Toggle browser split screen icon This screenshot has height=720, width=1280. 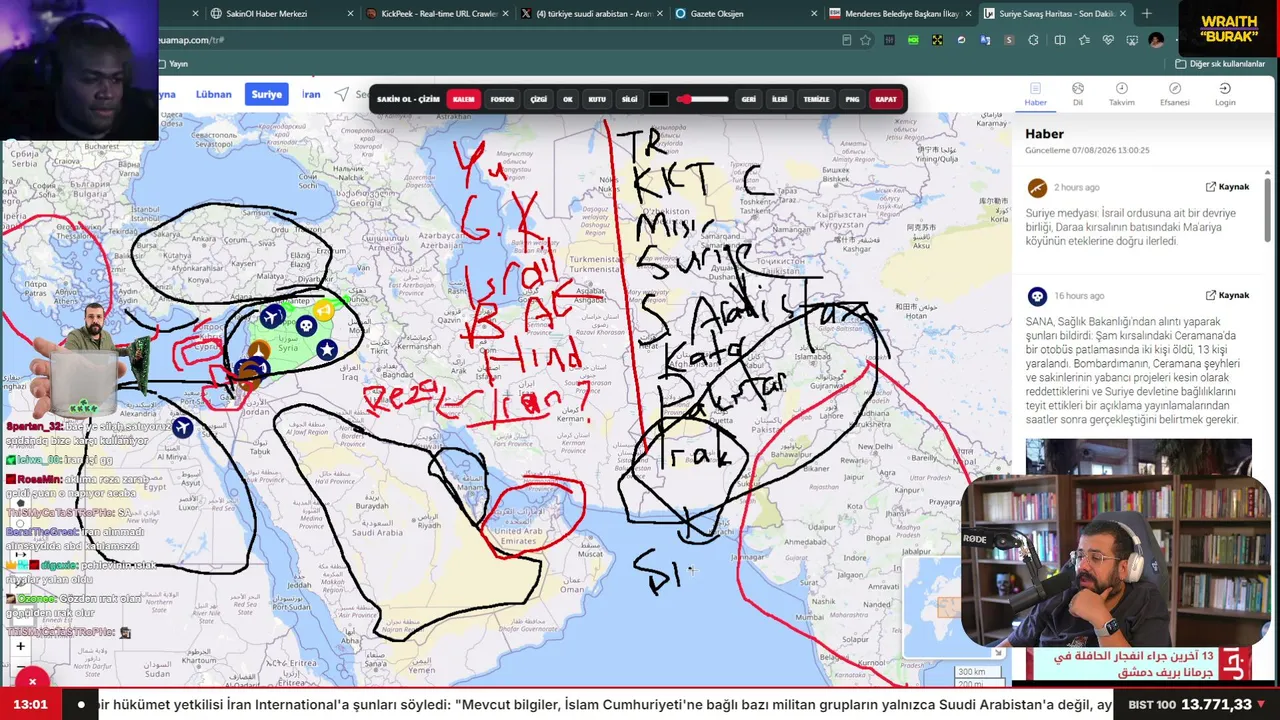(1058, 40)
